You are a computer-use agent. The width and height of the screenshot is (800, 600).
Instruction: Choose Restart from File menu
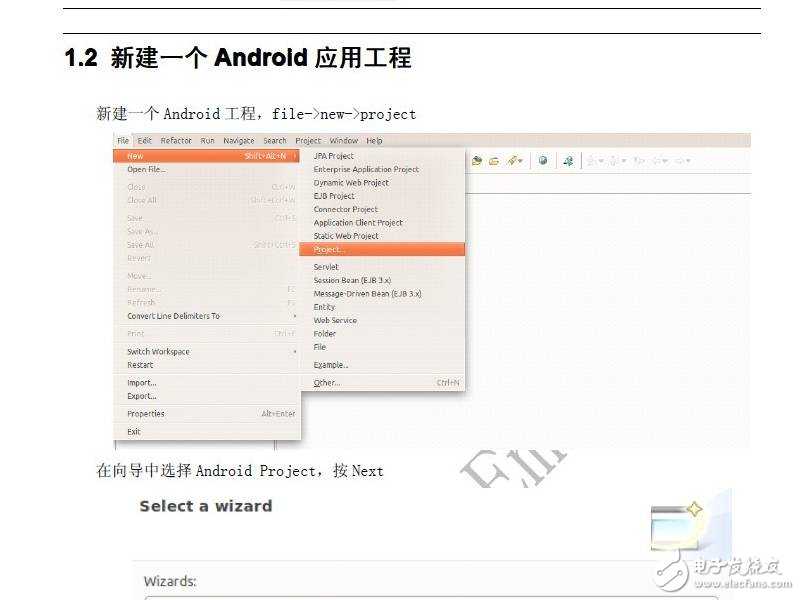coord(140,365)
